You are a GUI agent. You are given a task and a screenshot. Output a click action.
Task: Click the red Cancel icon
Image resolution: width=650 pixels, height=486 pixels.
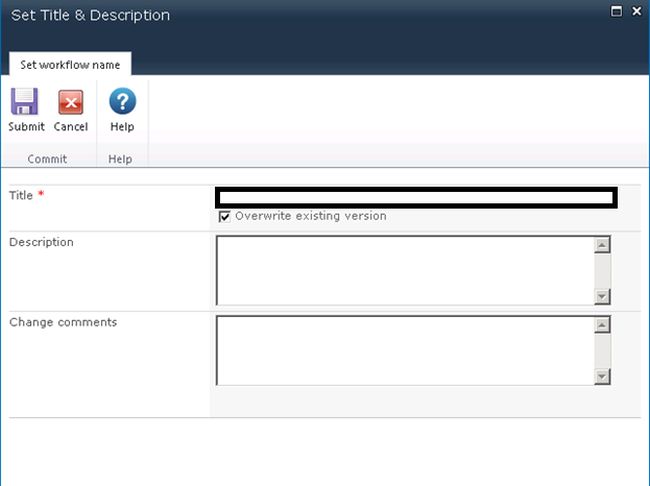[70, 102]
